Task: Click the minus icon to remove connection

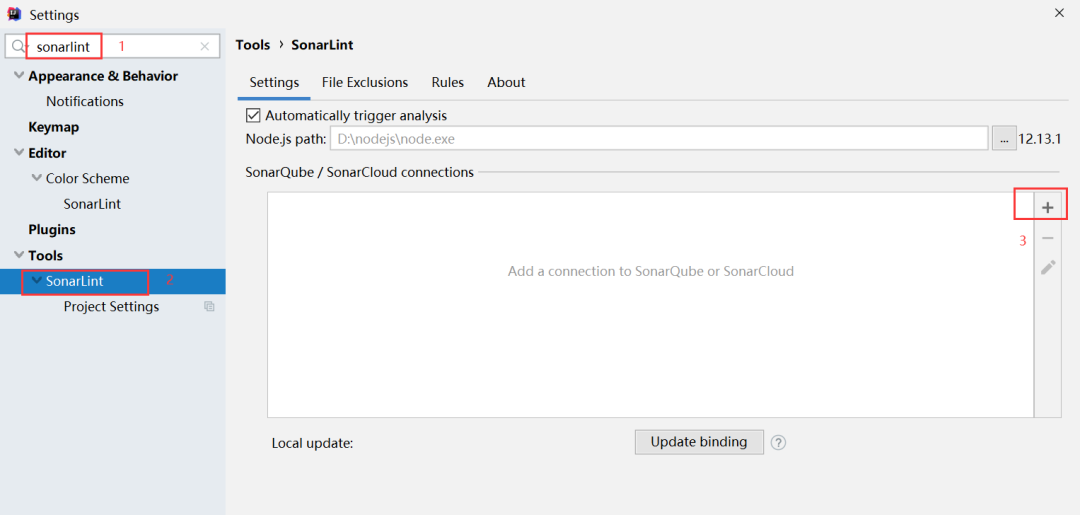Action: [x=1048, y=238]
